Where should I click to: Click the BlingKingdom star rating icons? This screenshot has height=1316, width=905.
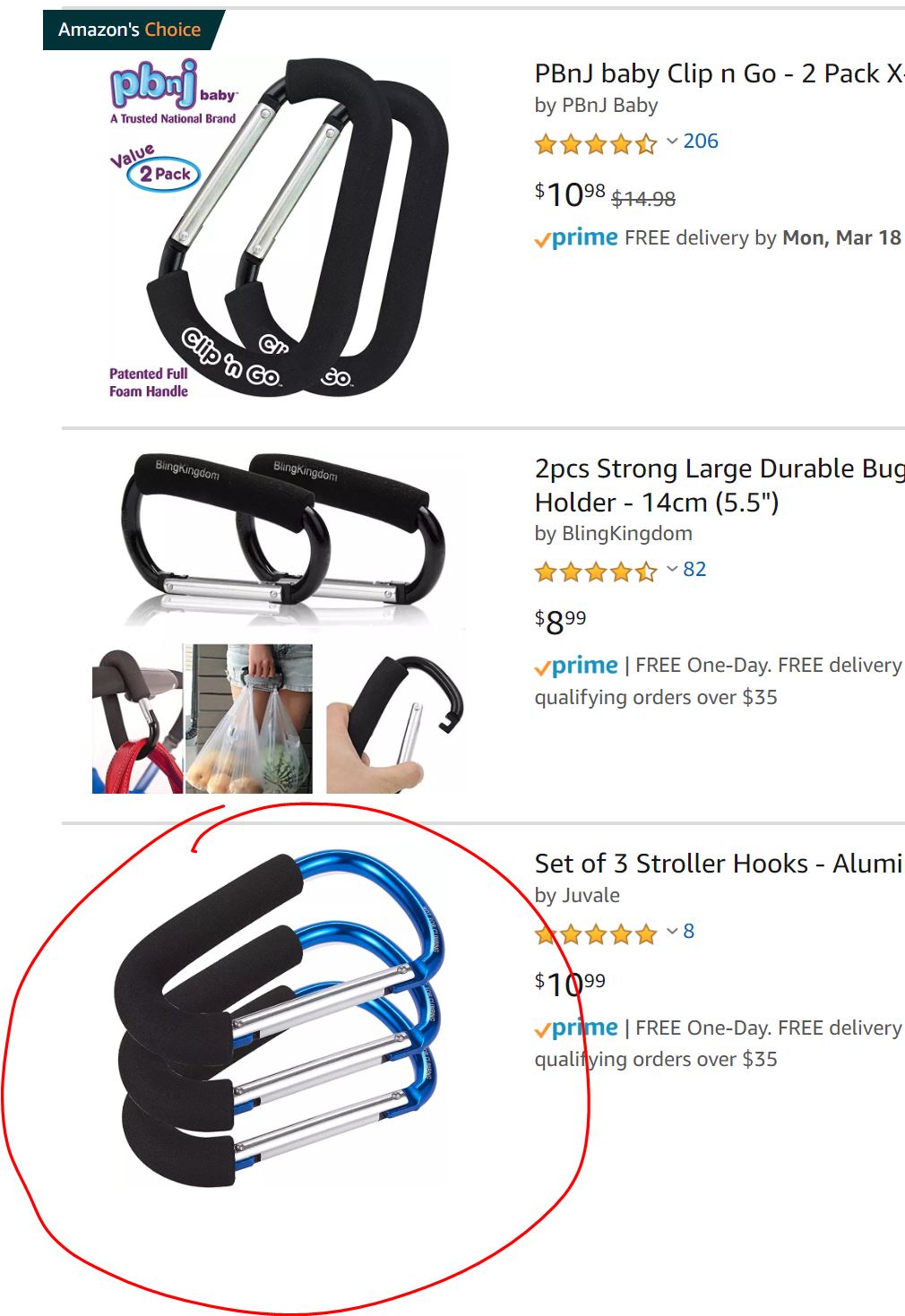[x=596, y=572]
